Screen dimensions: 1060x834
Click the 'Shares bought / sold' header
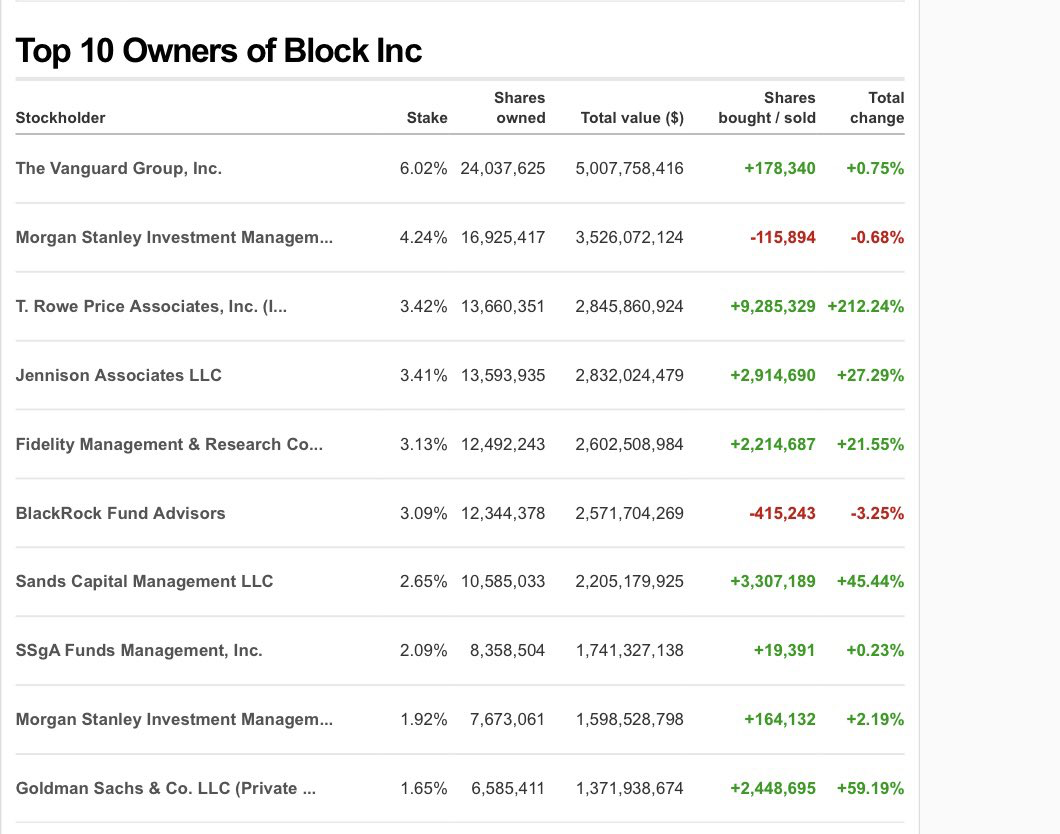coord(767,107)
